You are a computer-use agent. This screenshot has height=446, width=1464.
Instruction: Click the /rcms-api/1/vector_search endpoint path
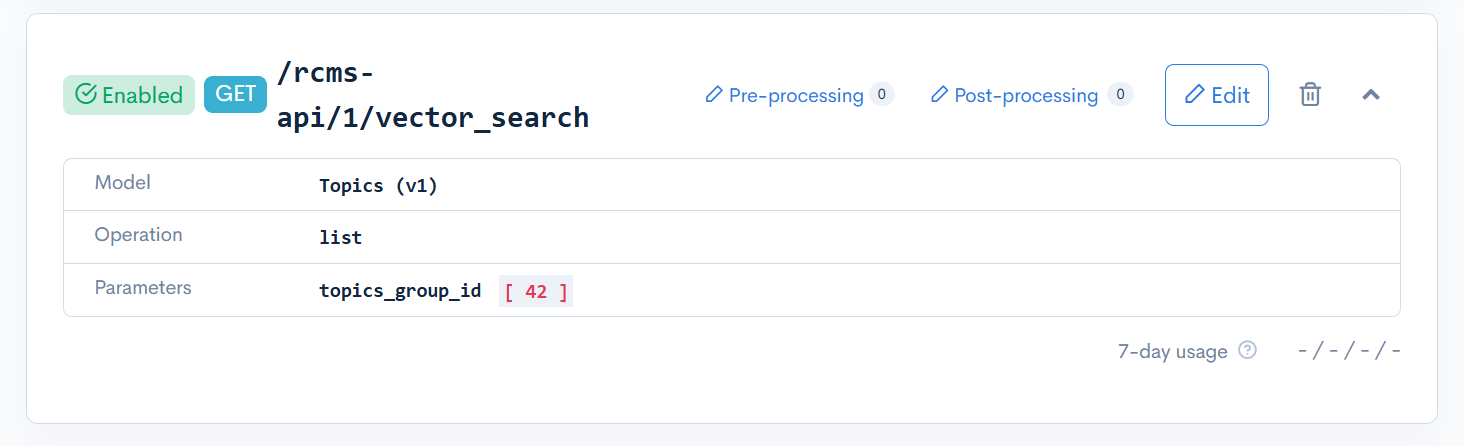click(432, 95)
